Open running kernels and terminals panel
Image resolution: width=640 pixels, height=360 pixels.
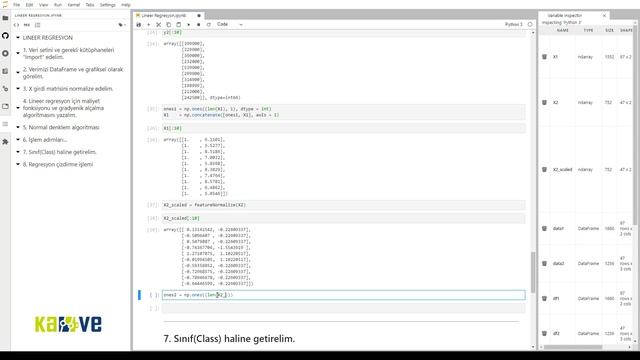click(5, 53)
